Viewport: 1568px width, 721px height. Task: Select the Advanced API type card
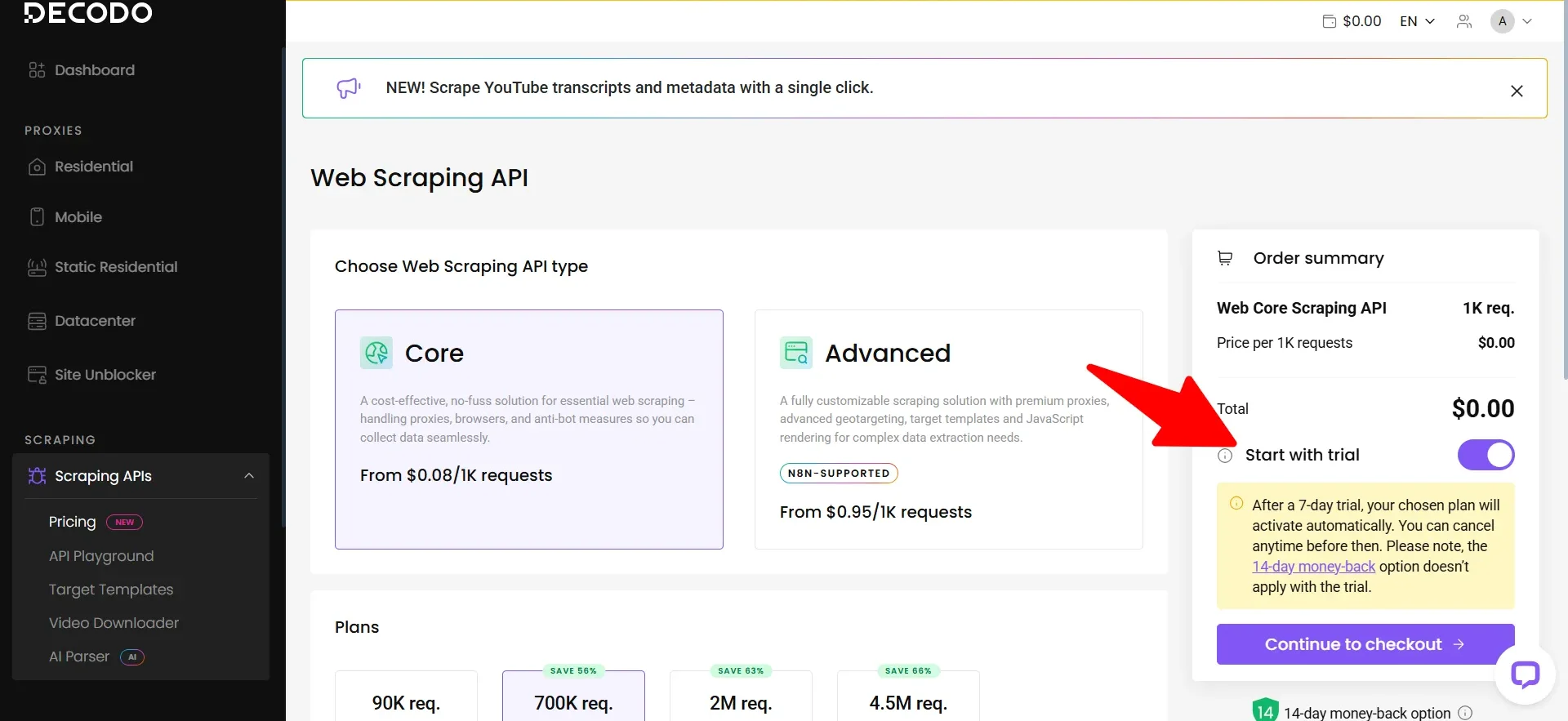click(x=949, y=429)
